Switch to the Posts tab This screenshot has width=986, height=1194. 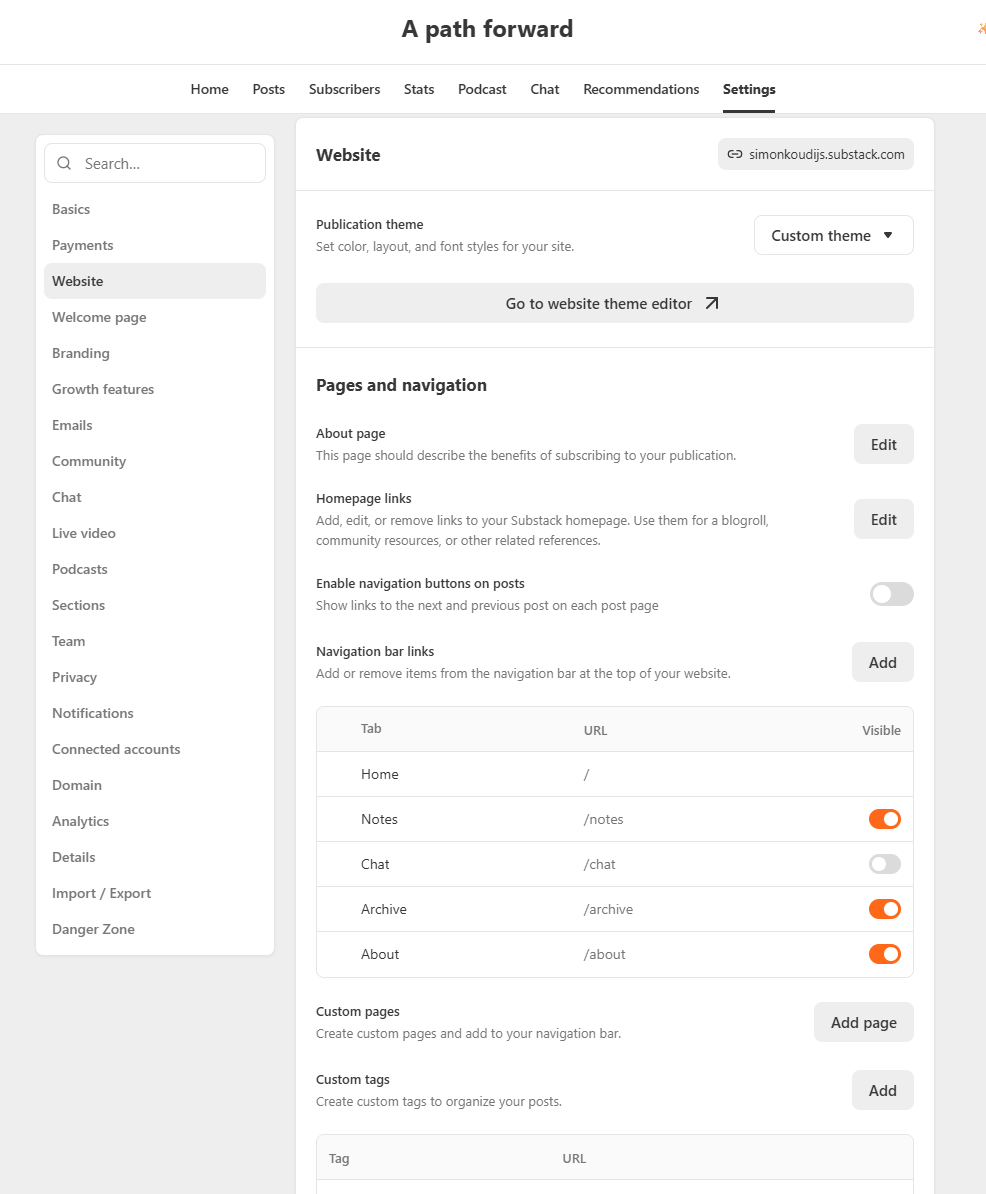pyautogui.click(x=269, y=89)
